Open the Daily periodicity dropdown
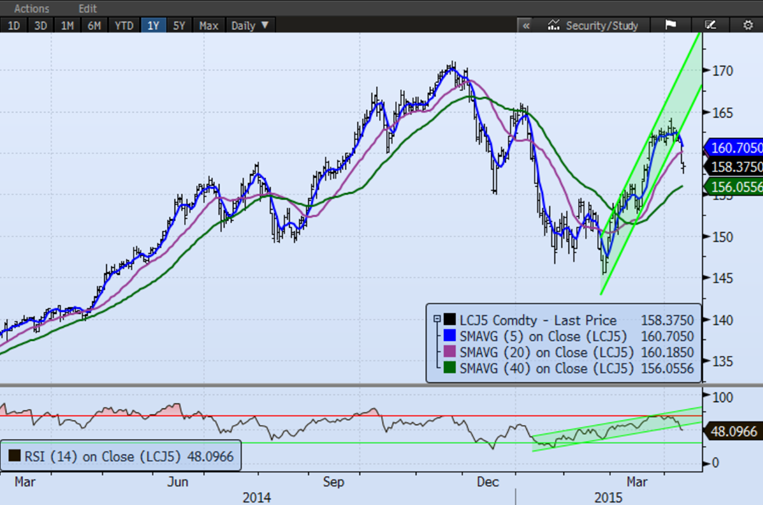Screen dimensions: 763x505 tap(248, 24)
